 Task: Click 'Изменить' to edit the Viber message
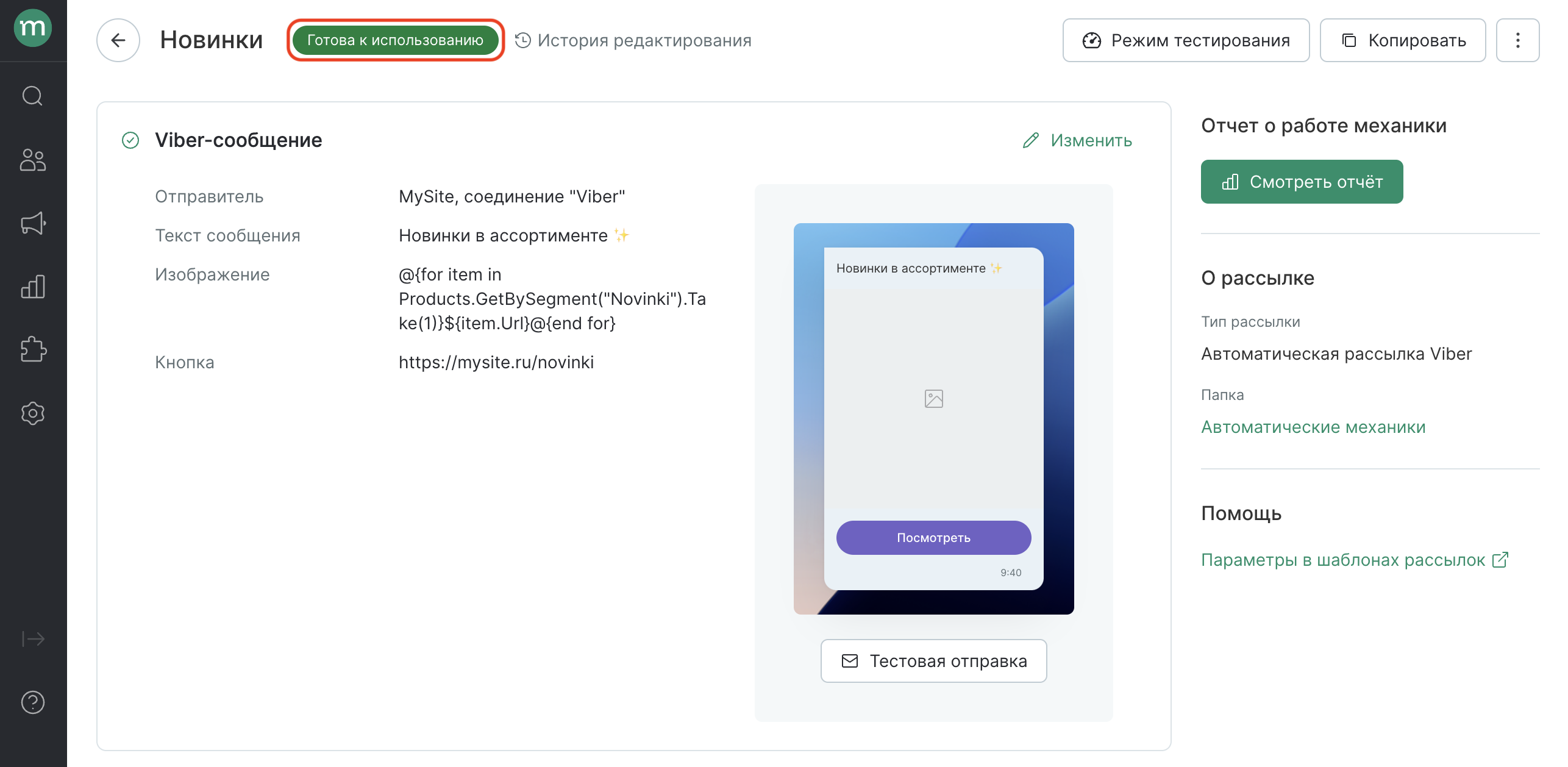(x=1077, y=140)
